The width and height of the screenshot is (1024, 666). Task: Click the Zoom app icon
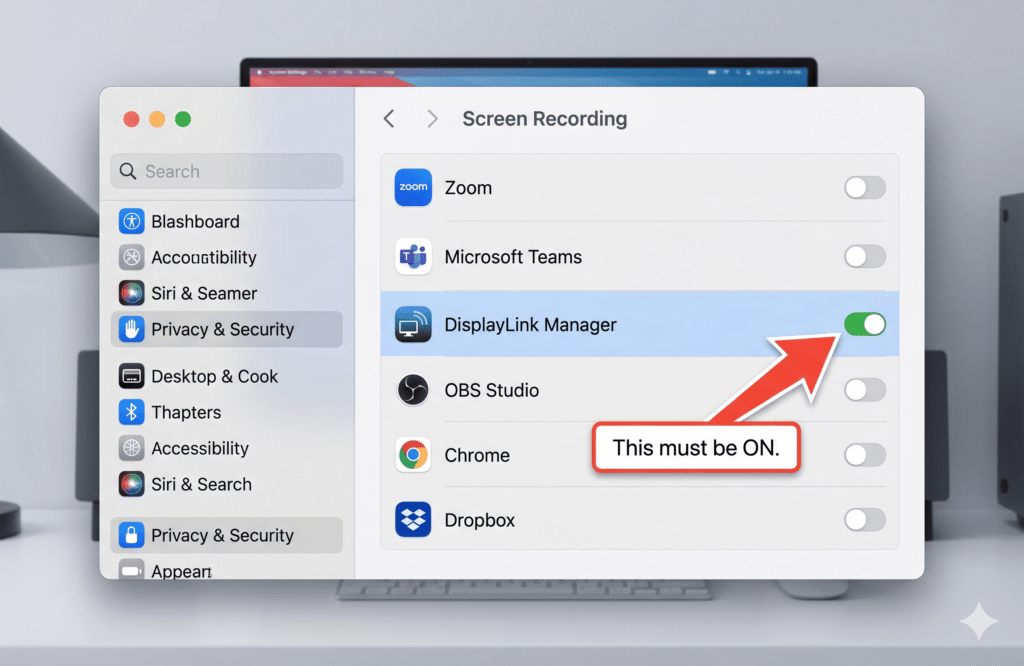click(413, 187)
